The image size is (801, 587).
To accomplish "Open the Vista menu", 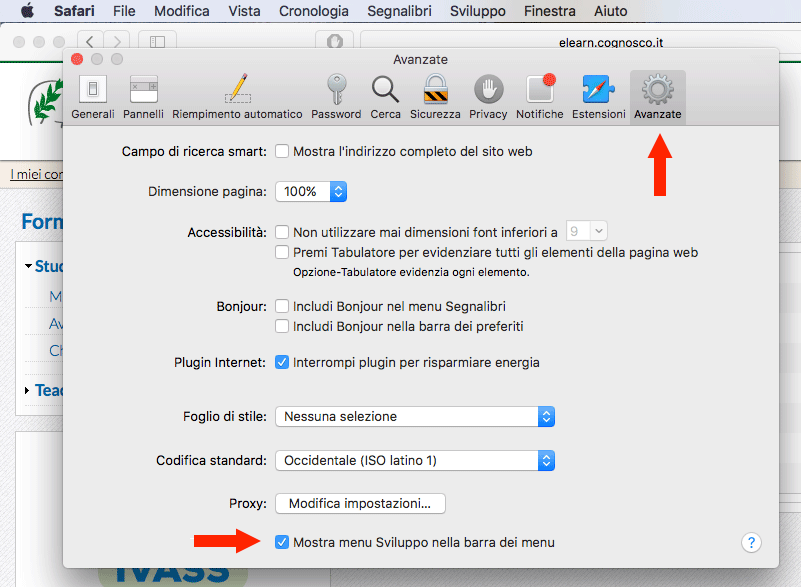I will [x=244, y=11].
